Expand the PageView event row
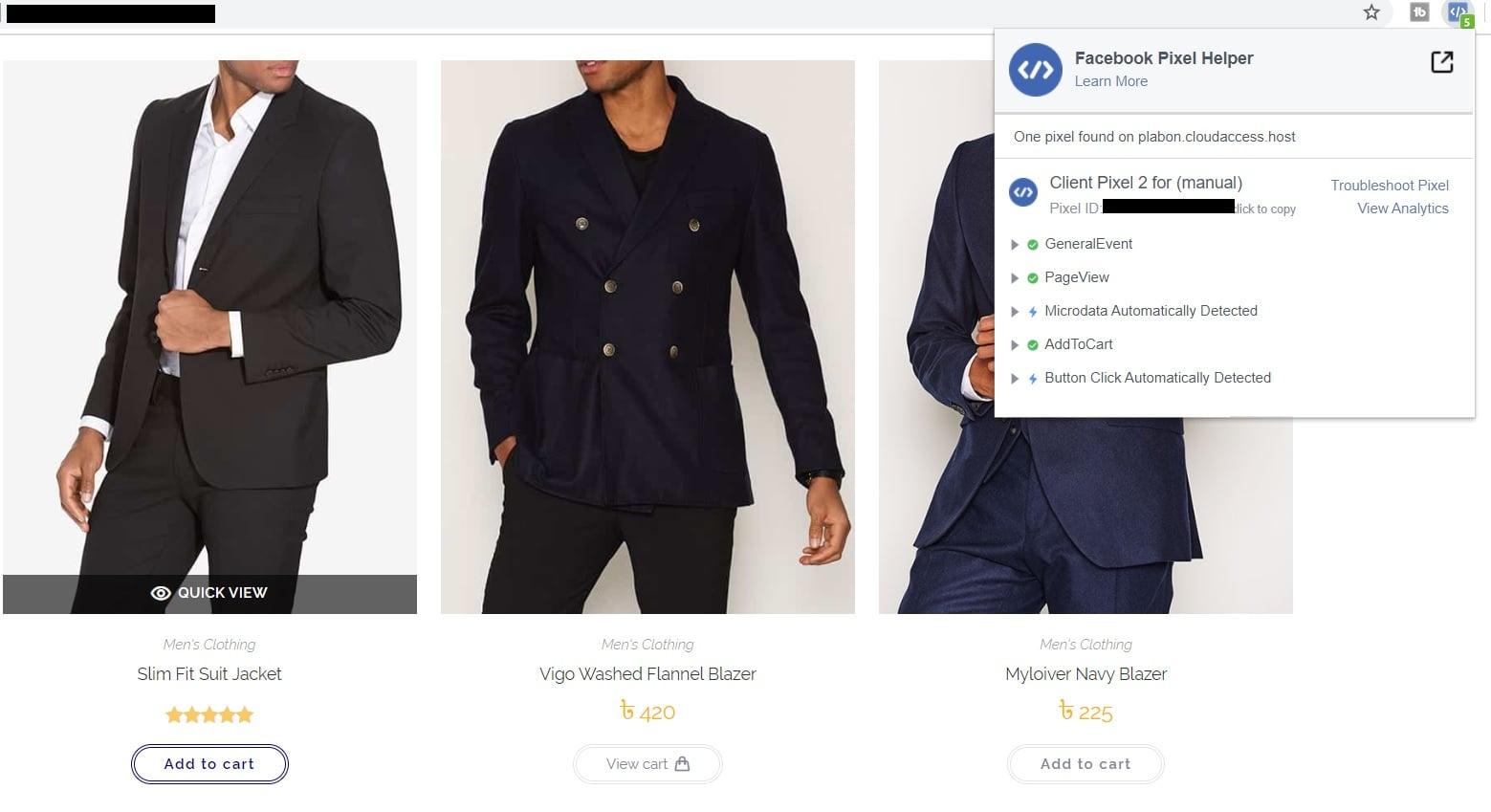1491x812 pixels. click(x=1015, y=278)
